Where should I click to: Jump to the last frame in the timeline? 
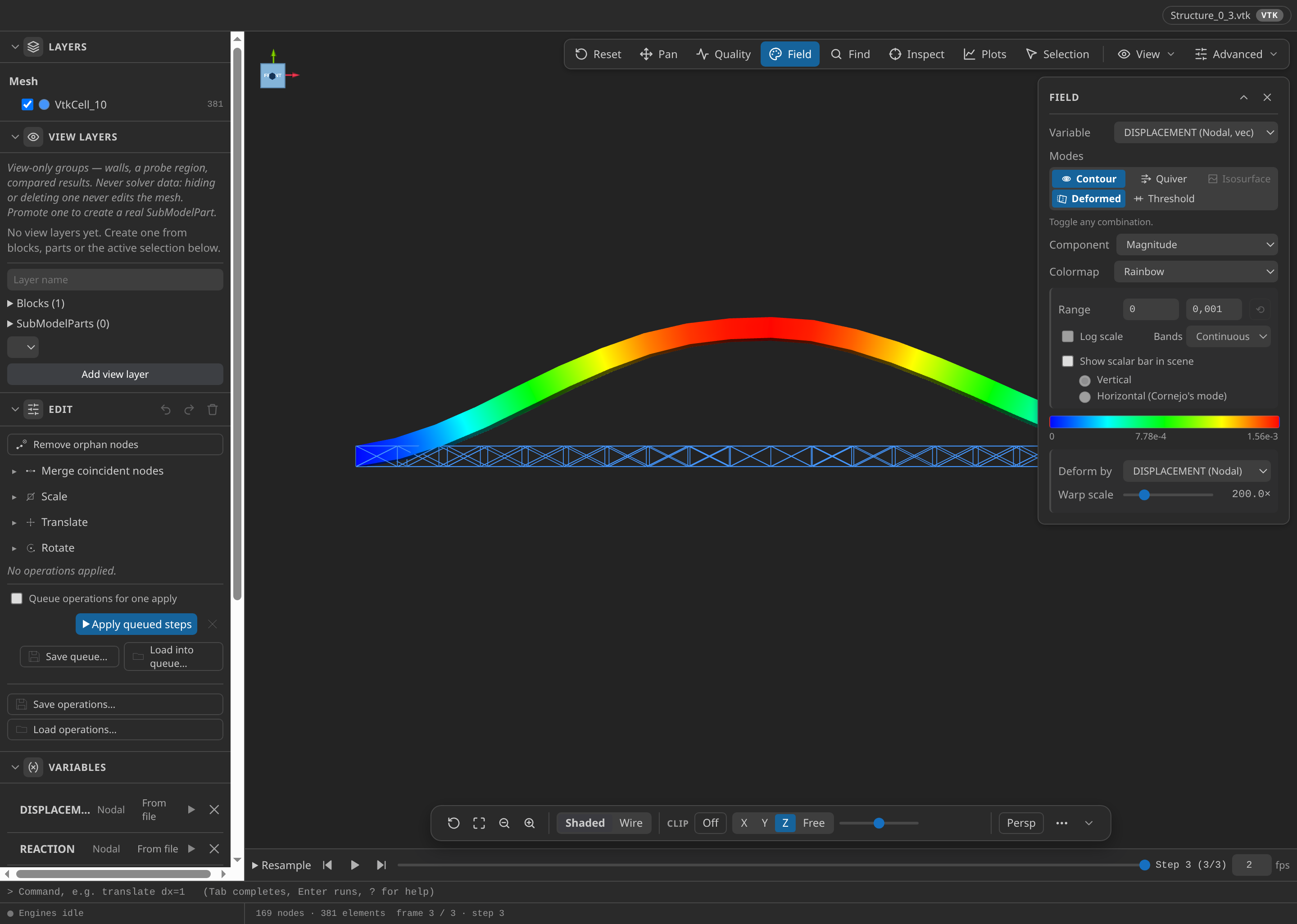click(381, 865)
